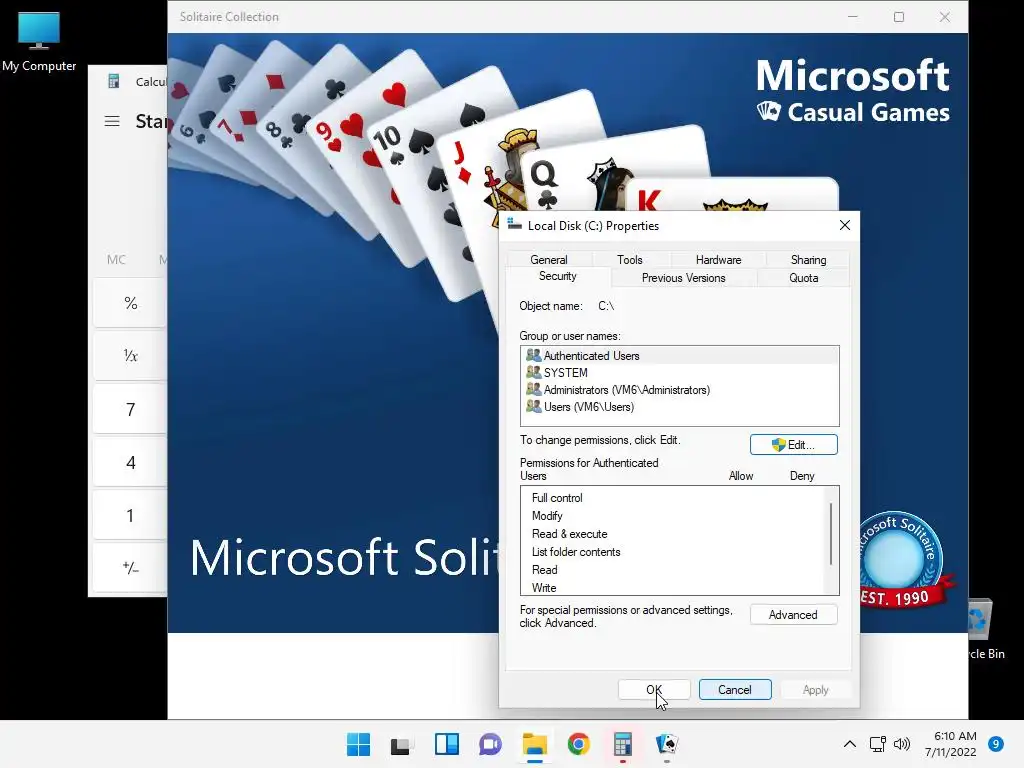Click the Read permission row
The image size is (1024, 768).
pyautogui.click(x=675, y=569)
